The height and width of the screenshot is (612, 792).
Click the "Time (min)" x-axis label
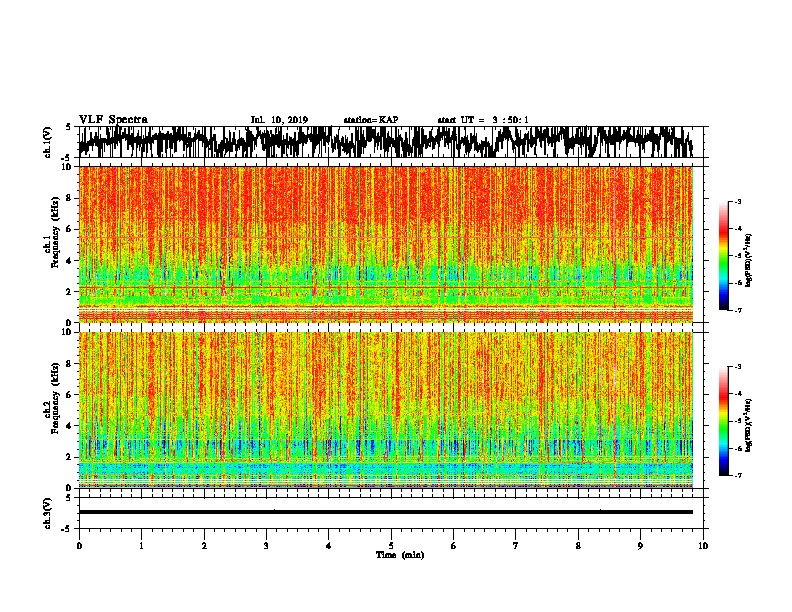coord(400,555)
